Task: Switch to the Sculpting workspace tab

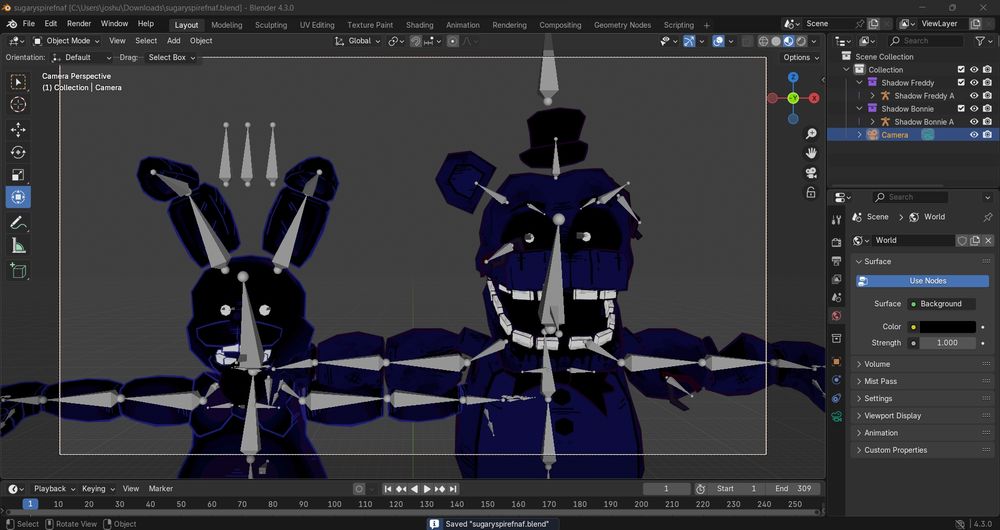Action: pyautogui.click(x=270, y=25)
